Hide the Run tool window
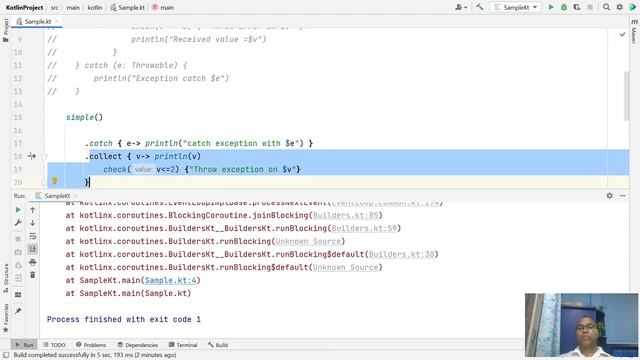 622,196
